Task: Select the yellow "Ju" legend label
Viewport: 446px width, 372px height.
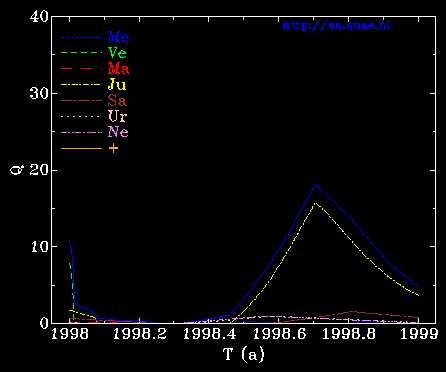Action: 117,85
